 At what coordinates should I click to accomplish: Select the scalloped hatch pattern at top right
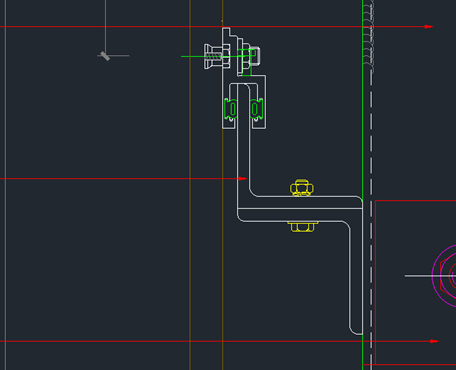[368, 35]
